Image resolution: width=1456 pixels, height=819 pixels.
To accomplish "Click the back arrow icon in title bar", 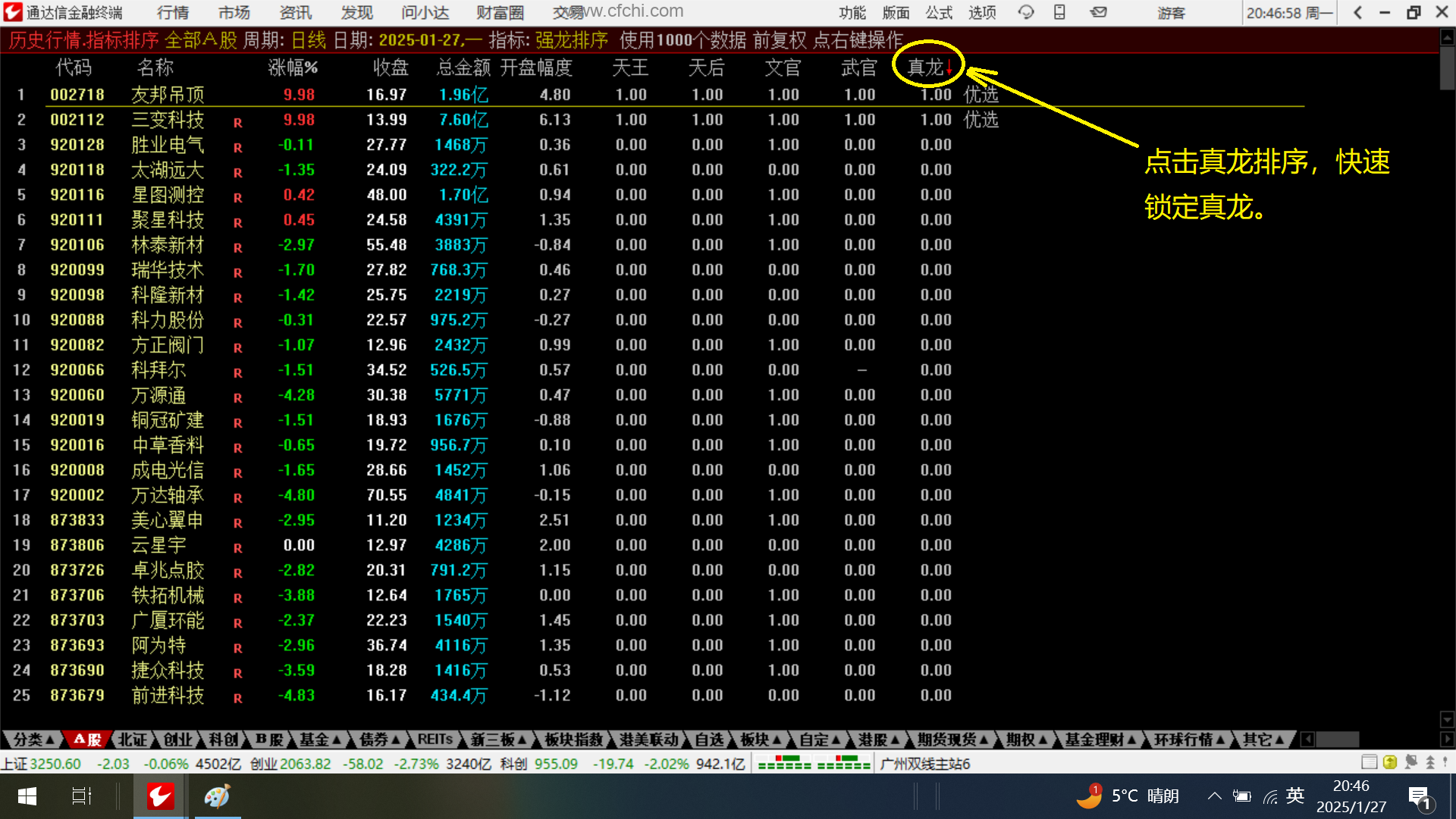I will (x=1357, y=12).
